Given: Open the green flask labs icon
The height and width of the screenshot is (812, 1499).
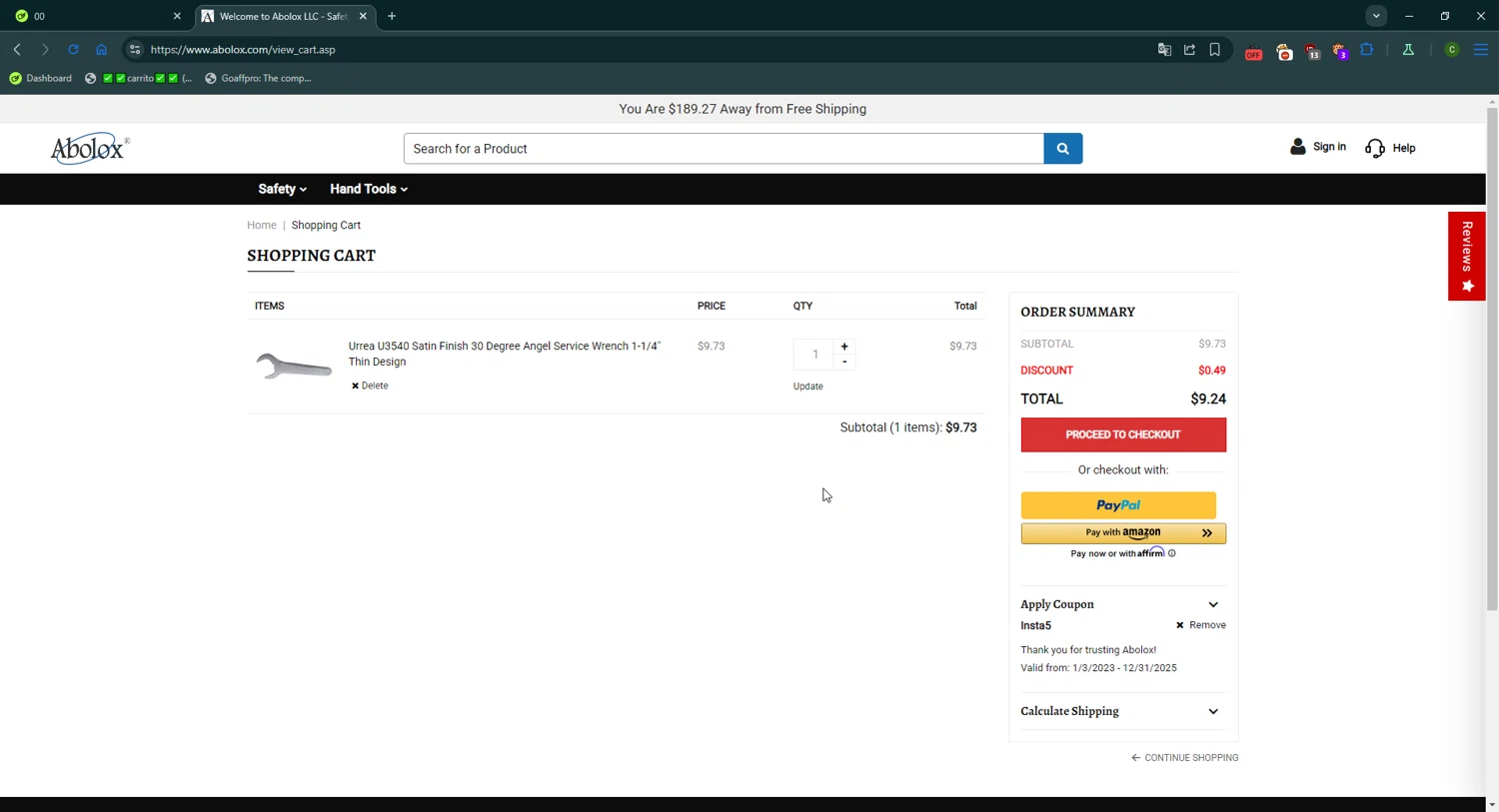Looking at the screenshot, I should 1408,49.
